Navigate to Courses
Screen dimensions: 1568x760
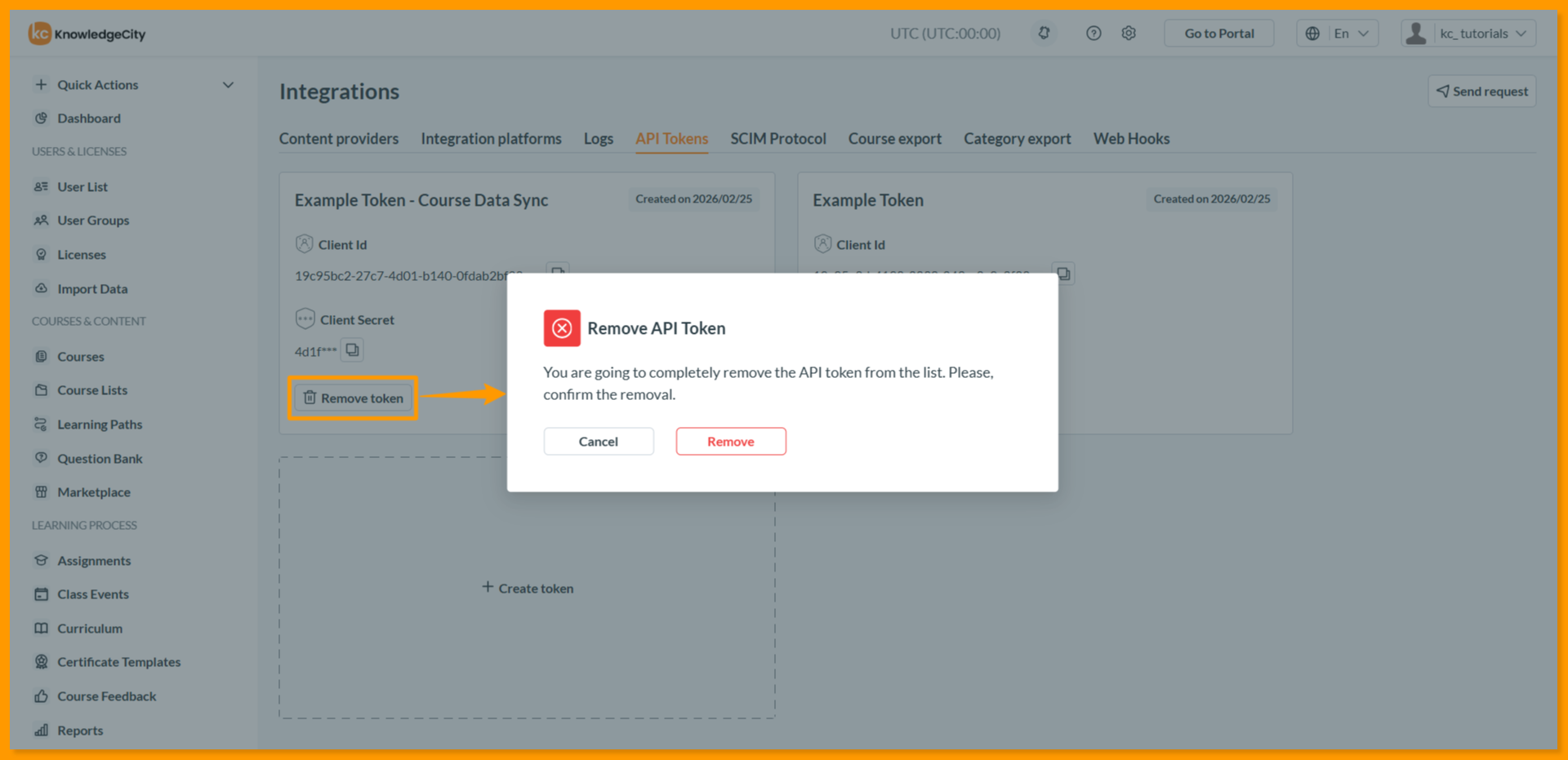point(81,357)
